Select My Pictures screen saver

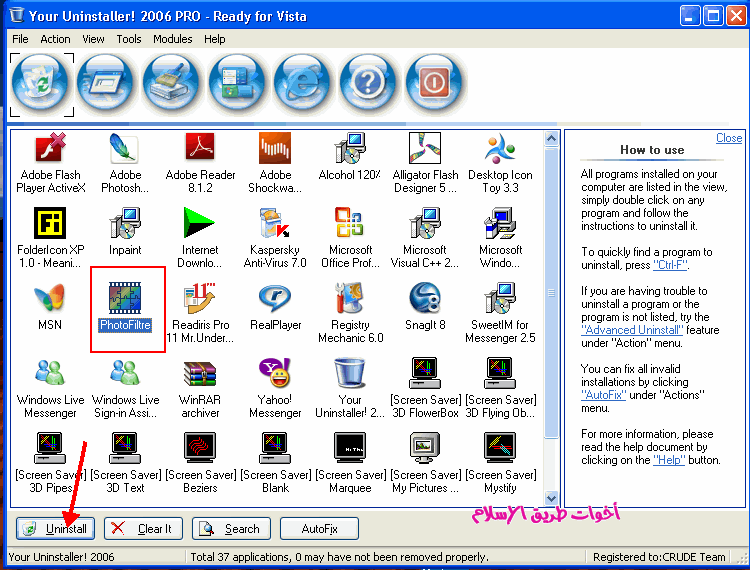pos(425,463)
